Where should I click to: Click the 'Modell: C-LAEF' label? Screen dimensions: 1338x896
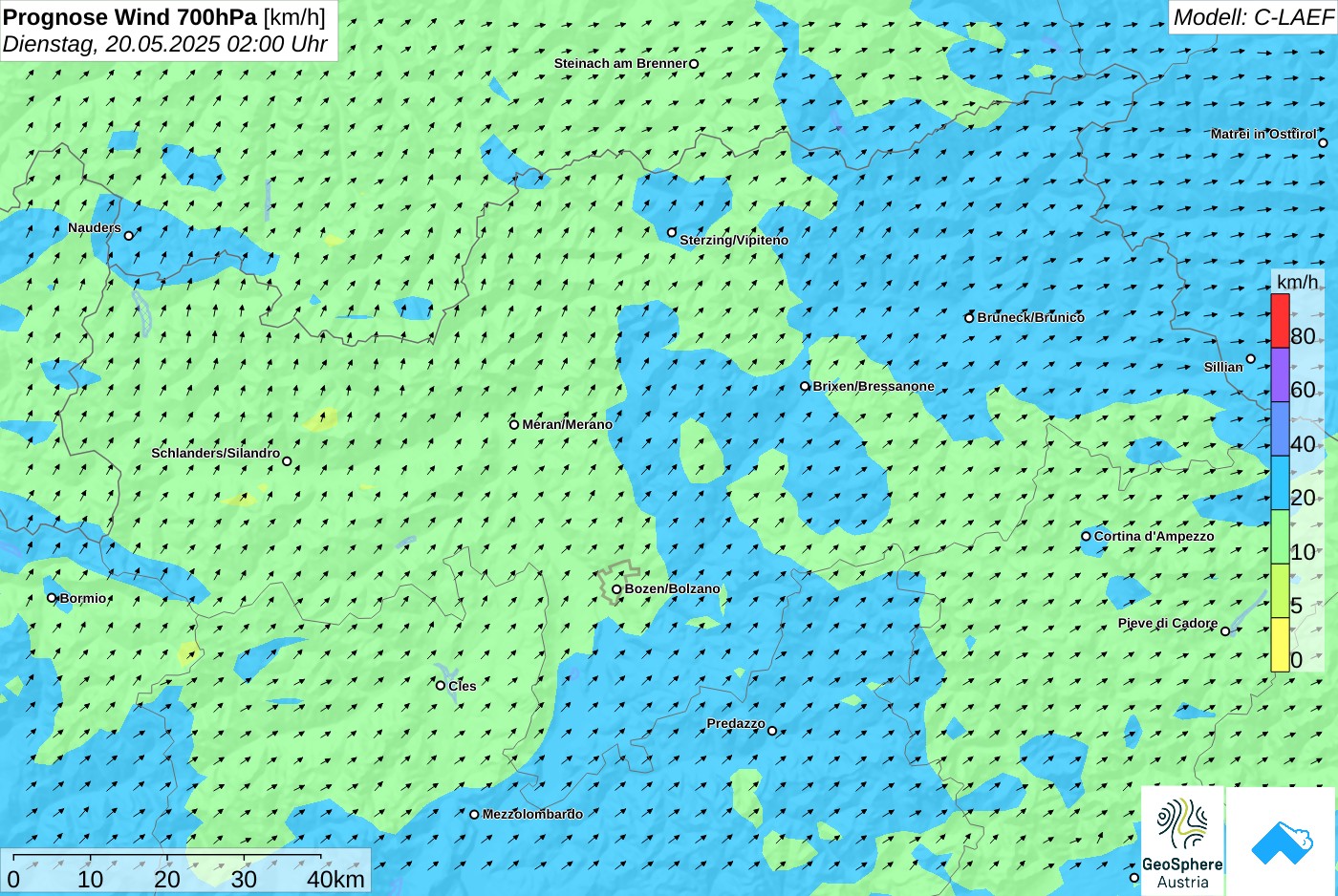(1253, 17)
